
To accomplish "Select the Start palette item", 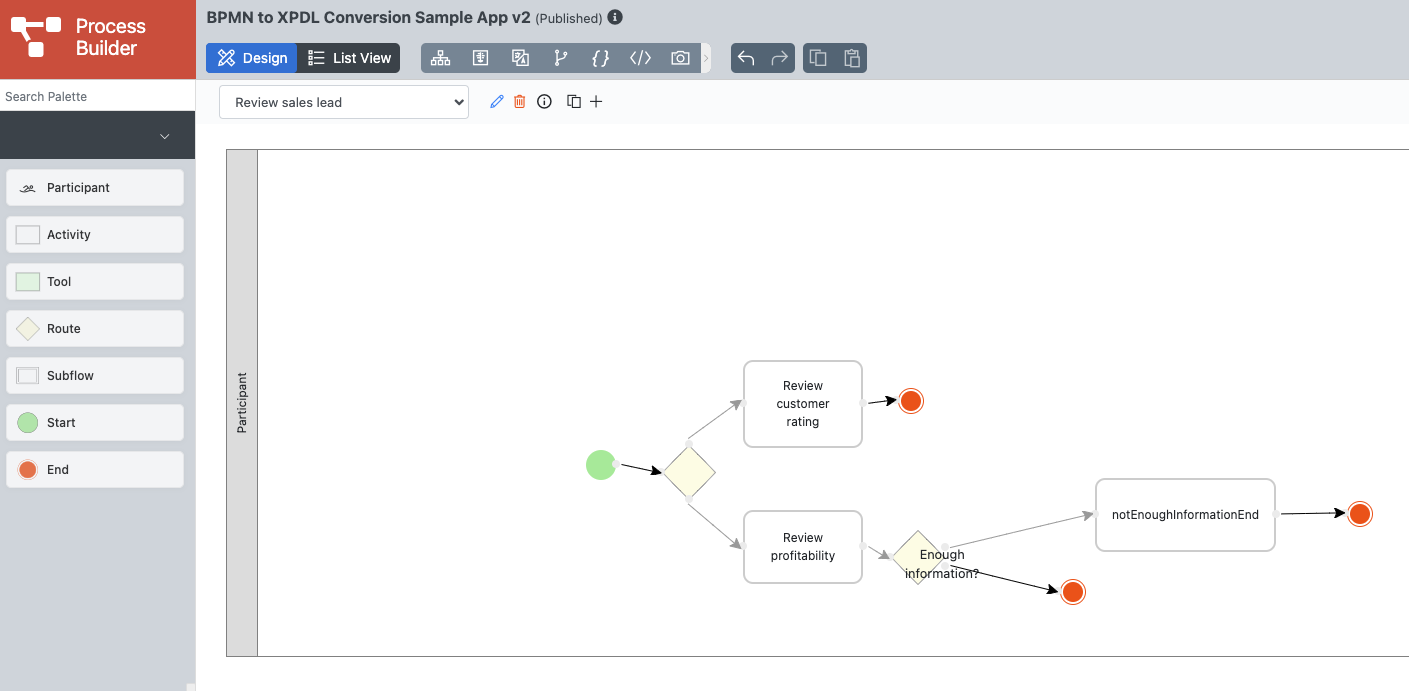I will [95, 423].
